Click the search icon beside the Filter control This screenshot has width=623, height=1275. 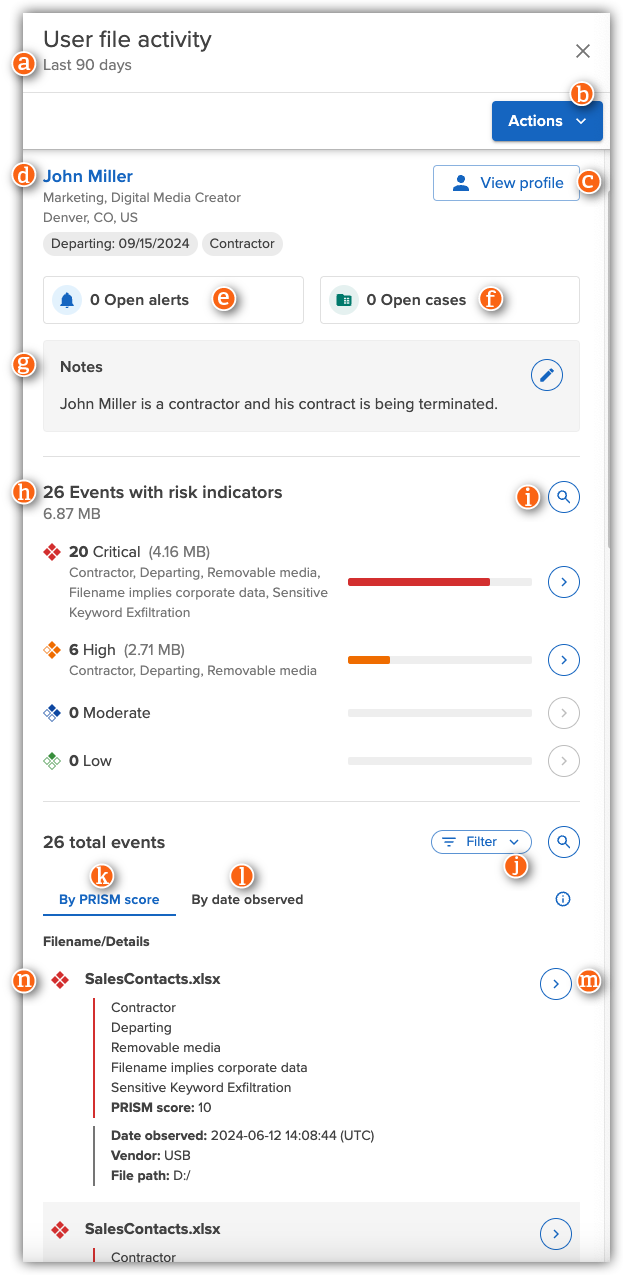point(563,841)
